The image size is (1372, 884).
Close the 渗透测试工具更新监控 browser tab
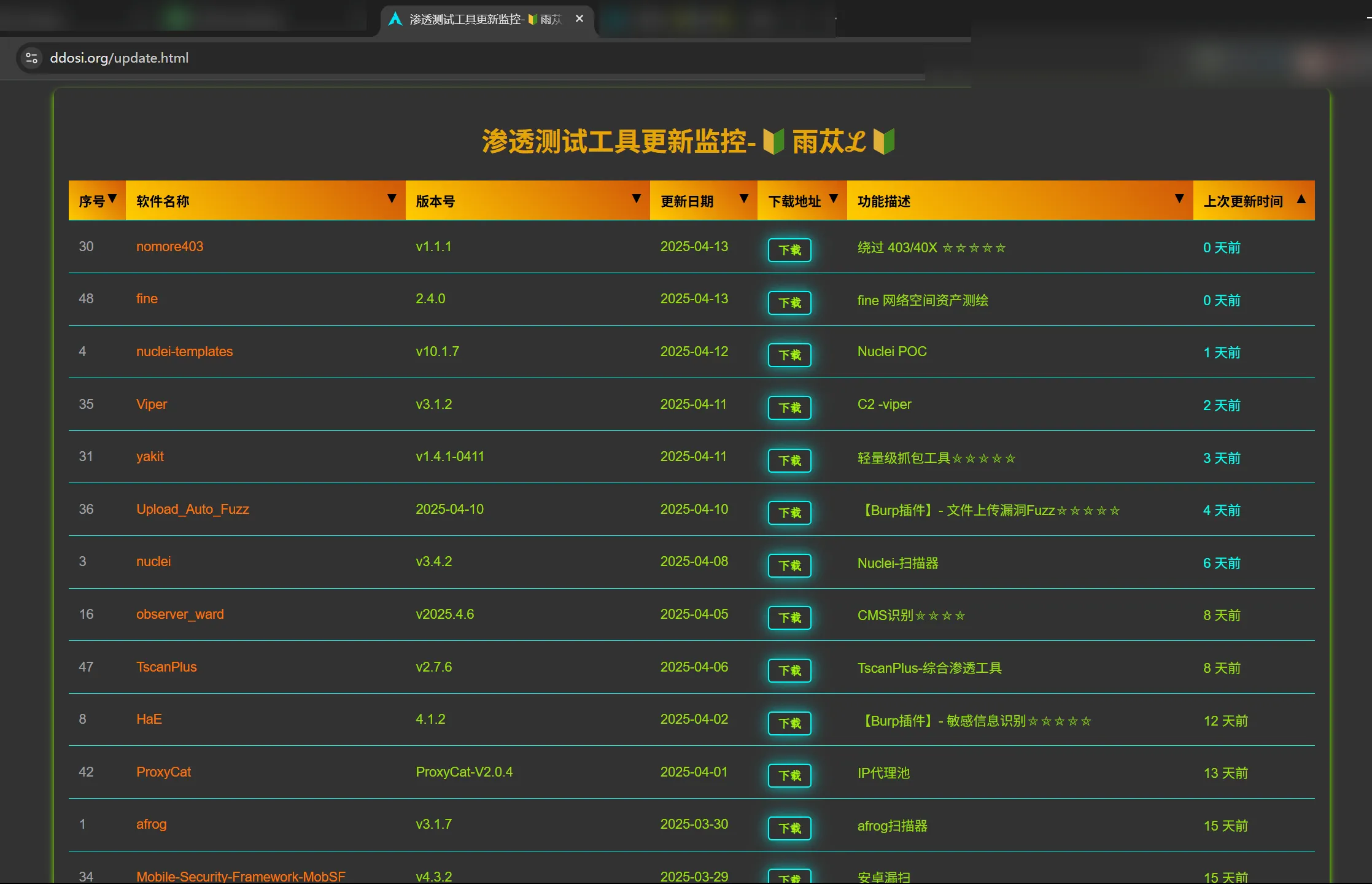(x=579, y=19)
